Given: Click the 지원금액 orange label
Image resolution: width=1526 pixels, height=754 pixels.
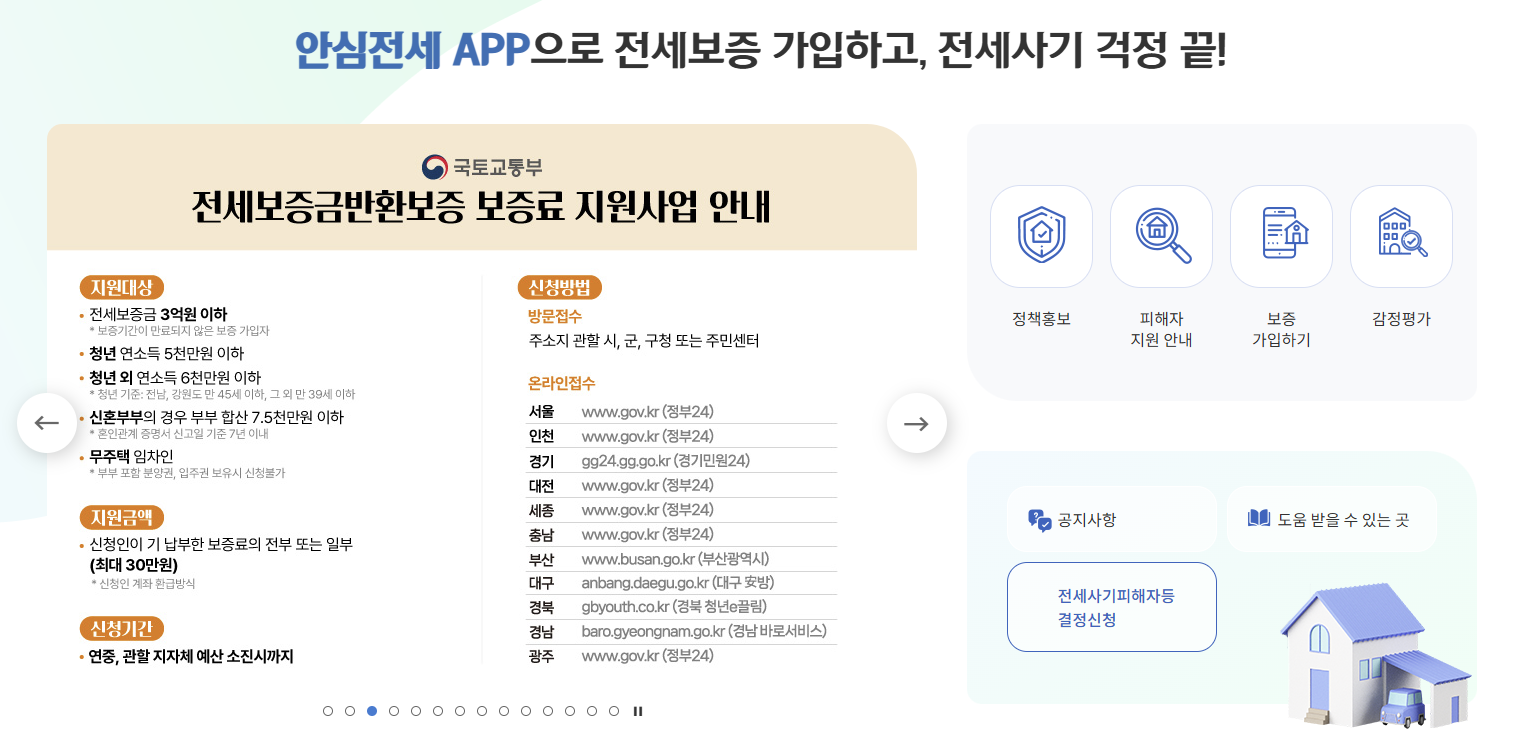Looking at the screenshot, I should (x=121, y=518).
